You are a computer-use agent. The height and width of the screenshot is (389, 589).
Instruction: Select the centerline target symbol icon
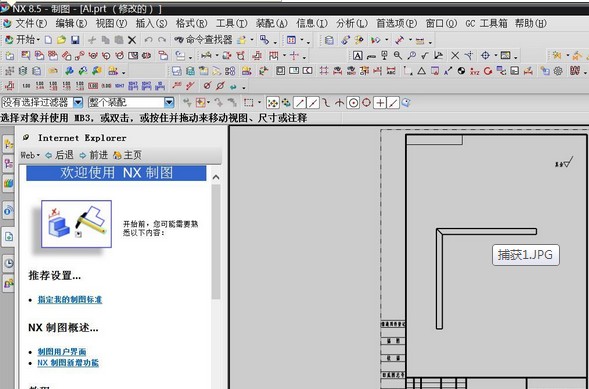click(x=485, y=56)
